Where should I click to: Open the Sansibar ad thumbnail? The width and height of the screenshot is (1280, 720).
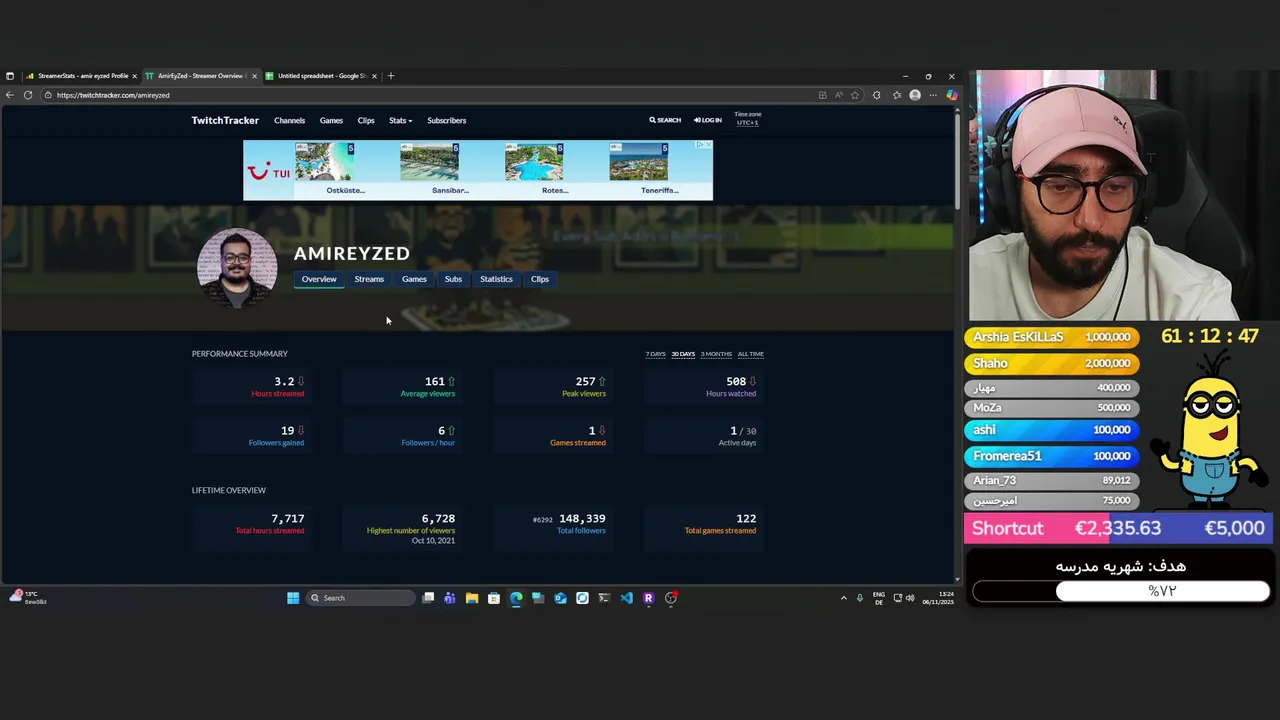click(429, 163)
